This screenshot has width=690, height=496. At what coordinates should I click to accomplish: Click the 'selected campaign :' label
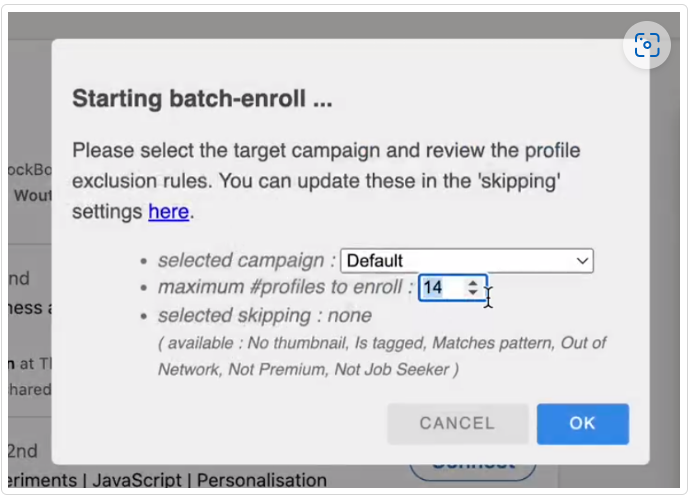point(247,261)
